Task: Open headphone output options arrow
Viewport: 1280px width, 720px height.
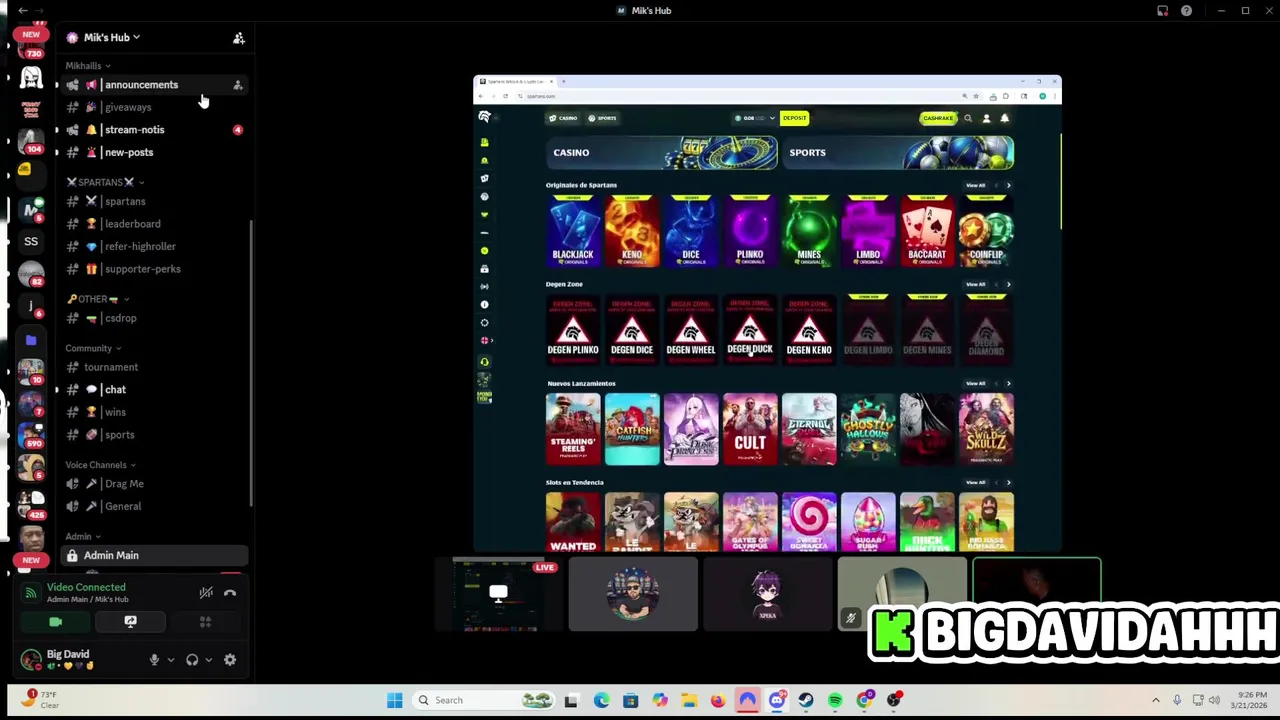Action: tap(208, 660)
